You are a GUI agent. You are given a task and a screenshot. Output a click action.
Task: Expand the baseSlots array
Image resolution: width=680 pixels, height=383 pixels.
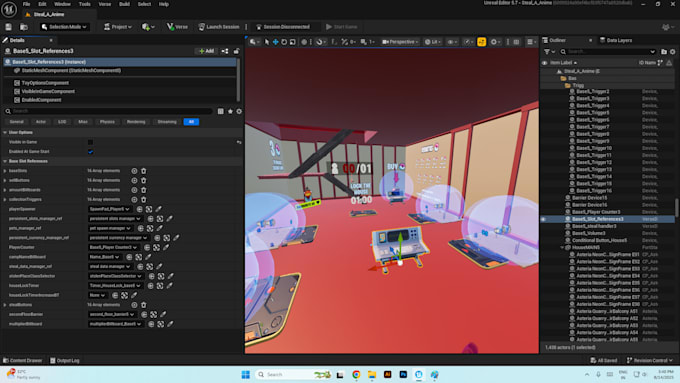5,171
